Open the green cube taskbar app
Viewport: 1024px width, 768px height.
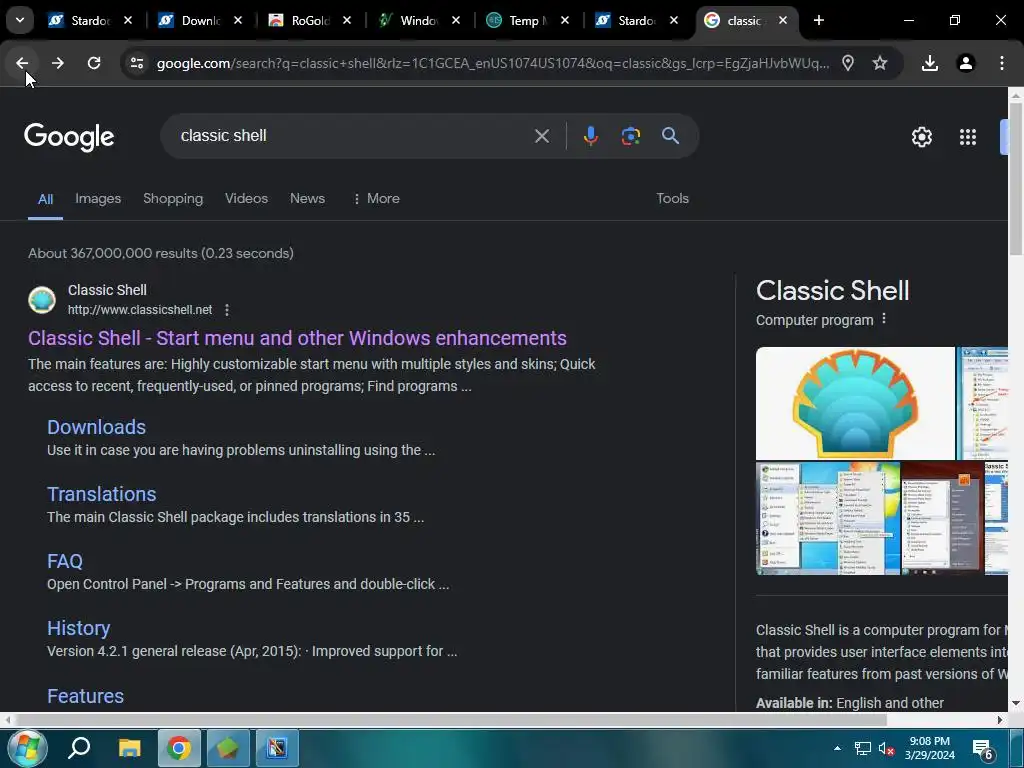[227, 748]
